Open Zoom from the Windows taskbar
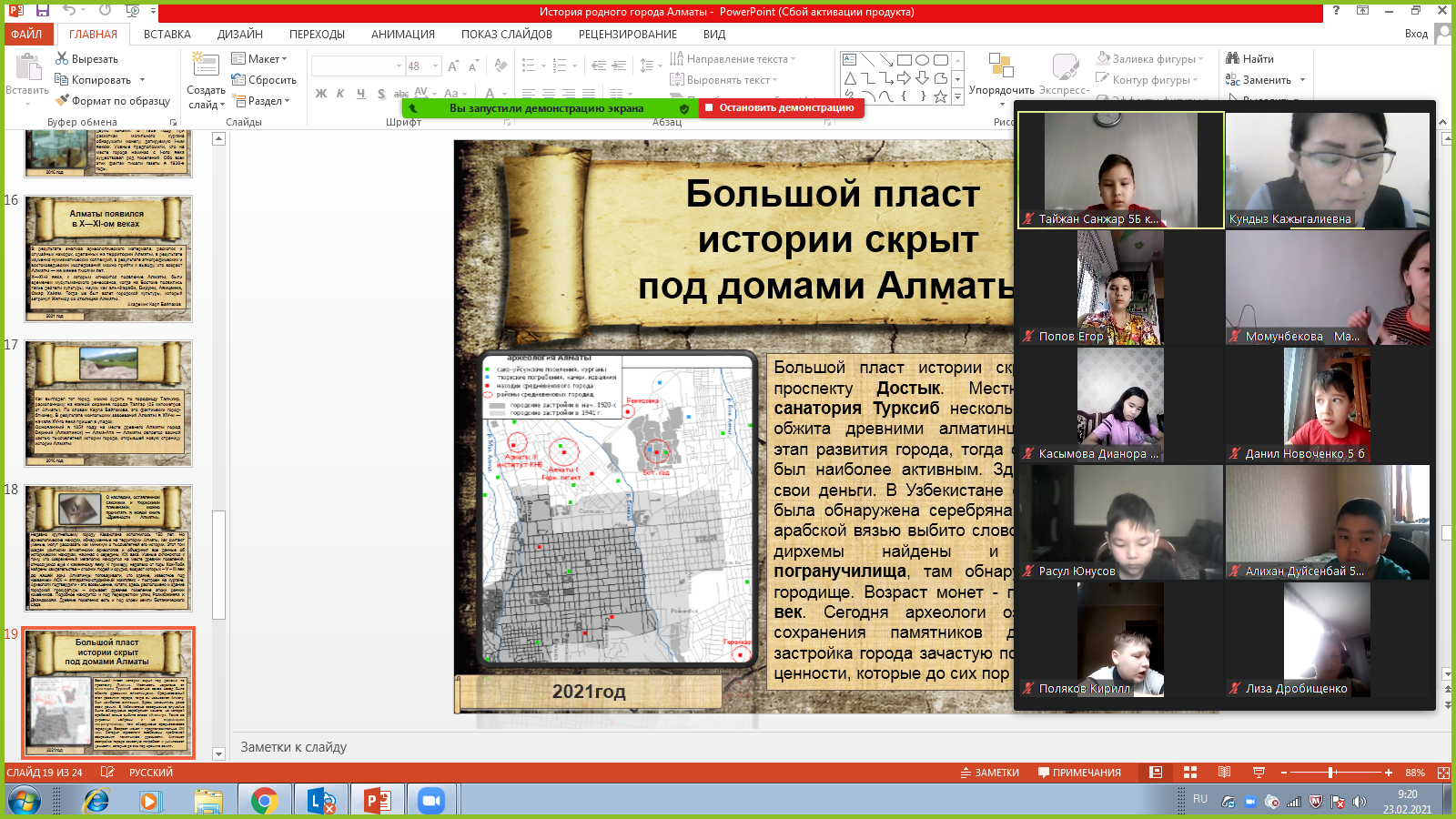This screenshot has width=1456, height=819. [430, 801]
